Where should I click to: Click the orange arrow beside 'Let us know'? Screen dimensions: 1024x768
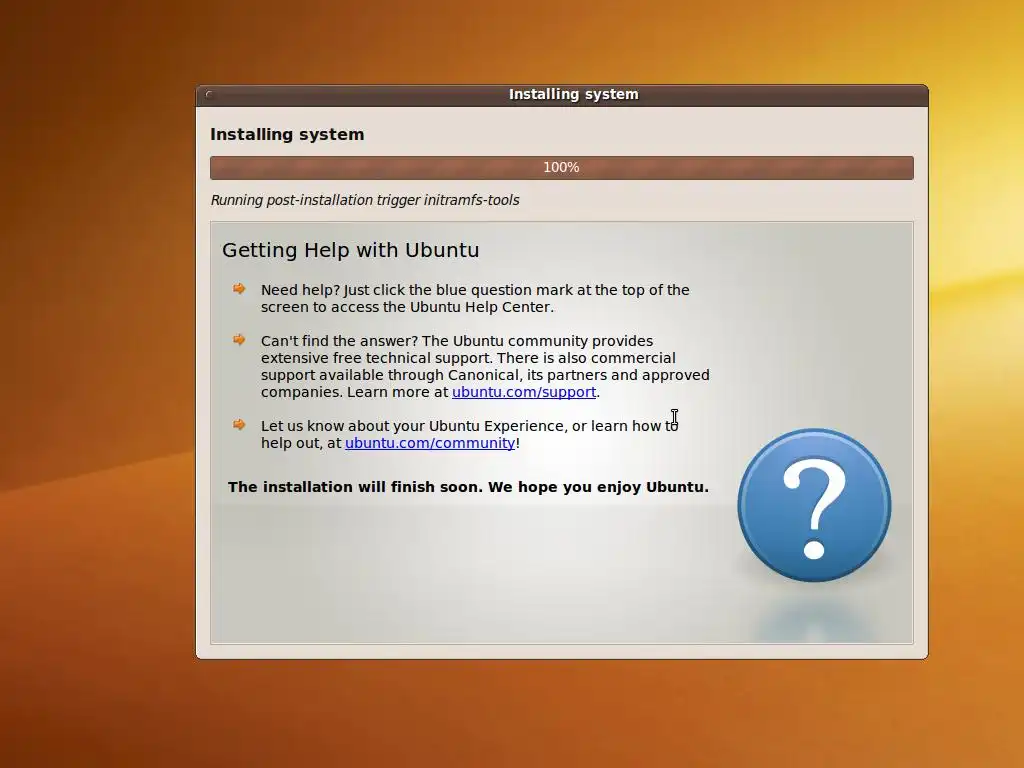[x=239, y=424]
